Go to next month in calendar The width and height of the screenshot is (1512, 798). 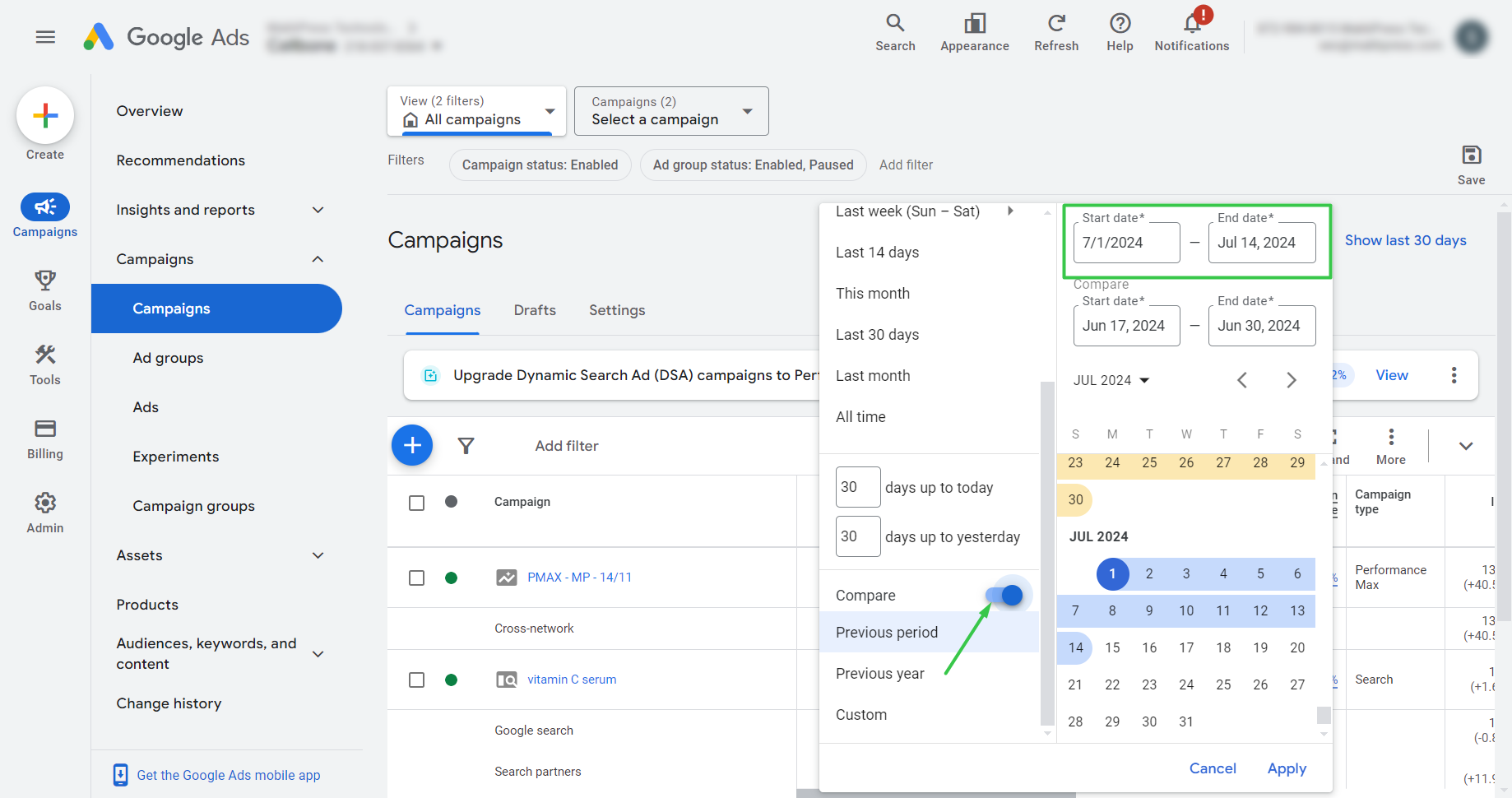coord(1292,380)
